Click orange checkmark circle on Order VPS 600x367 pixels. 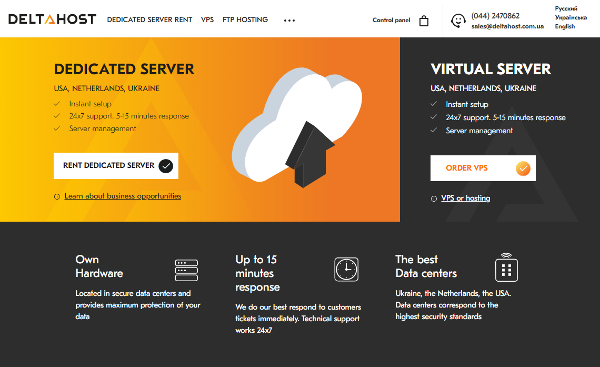(523, 168)
